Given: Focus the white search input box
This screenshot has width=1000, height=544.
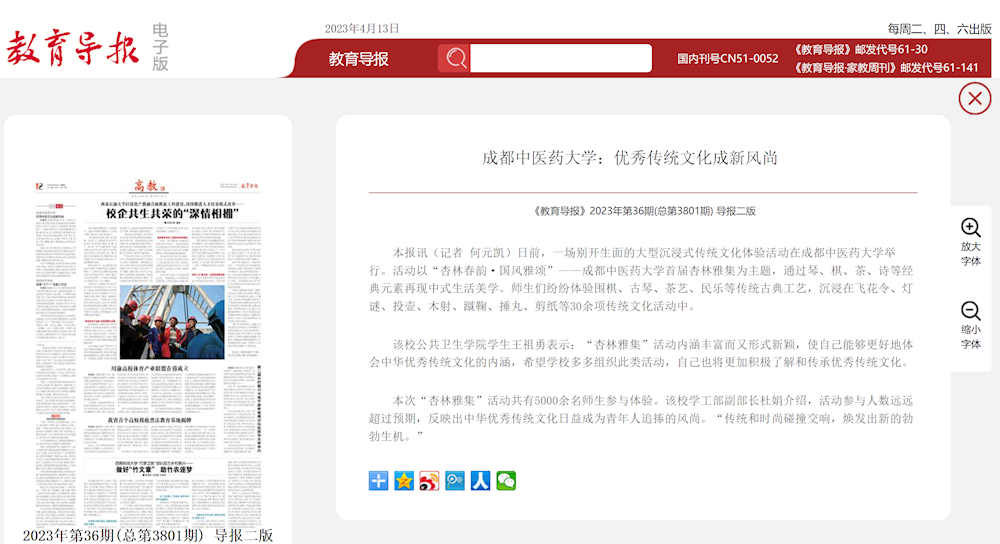Looking at the screenshot, I should point(560,59).
